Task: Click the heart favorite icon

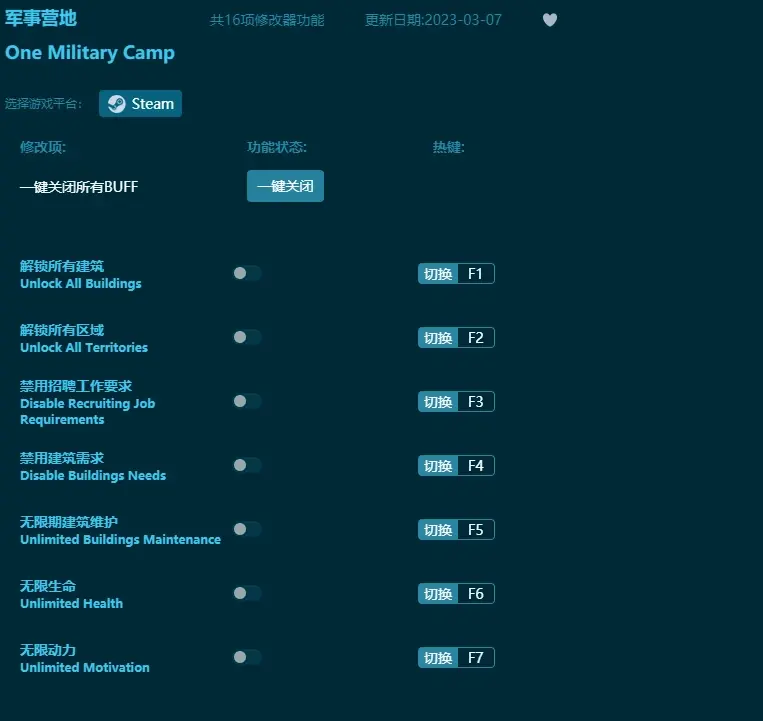Action: (x=549, y=20)
